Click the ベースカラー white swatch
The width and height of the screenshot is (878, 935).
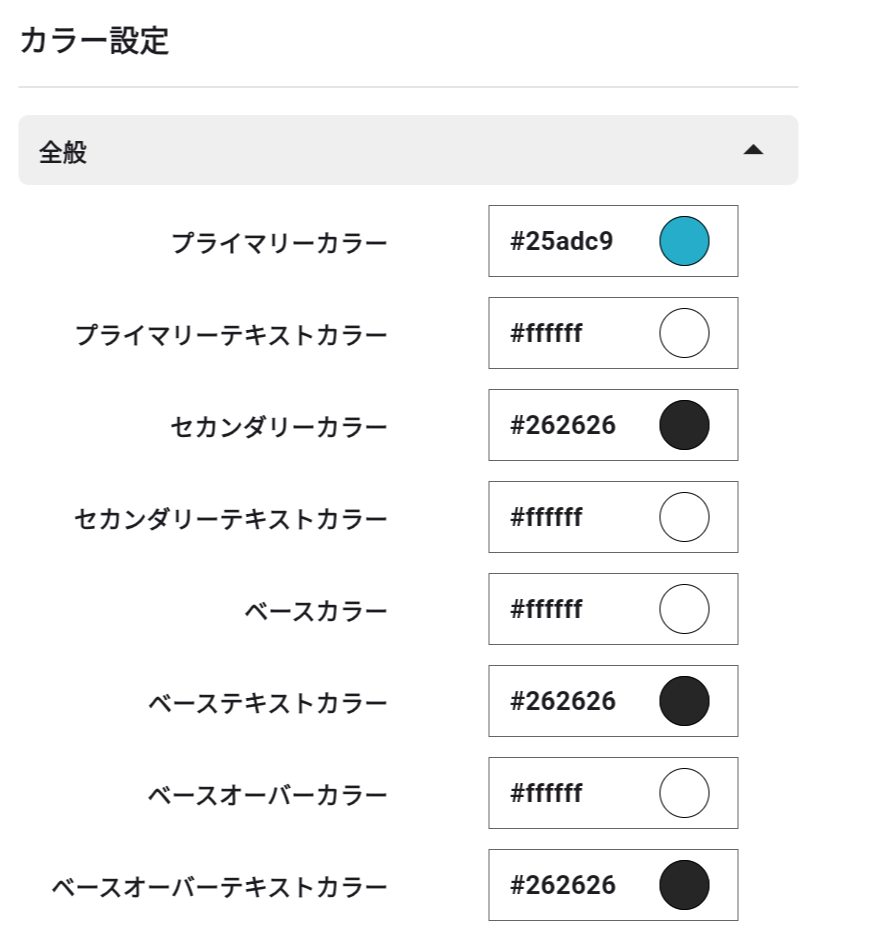pyautogui.click(x=684, y=609)
